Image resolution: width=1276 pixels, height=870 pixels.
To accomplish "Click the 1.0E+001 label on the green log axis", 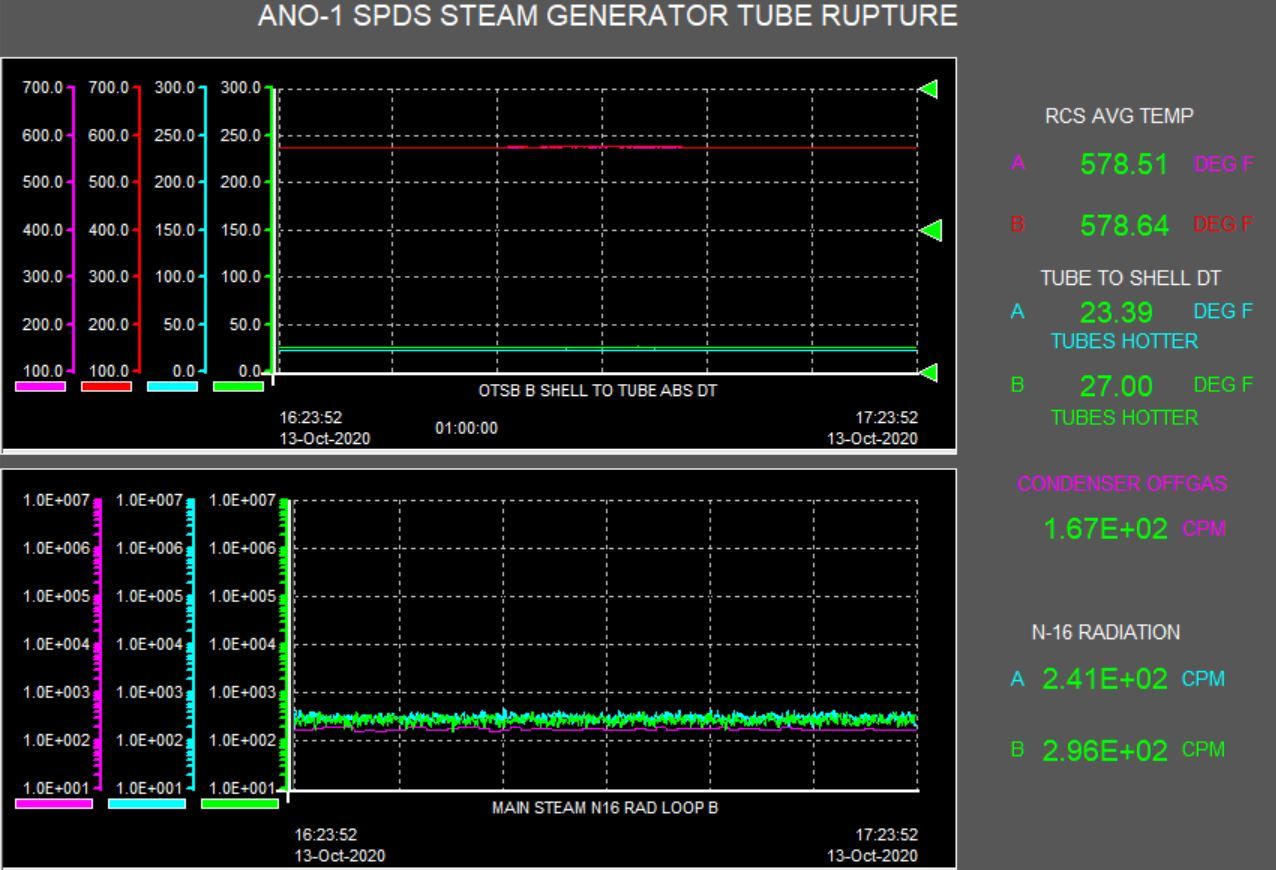I will (241, 788).
